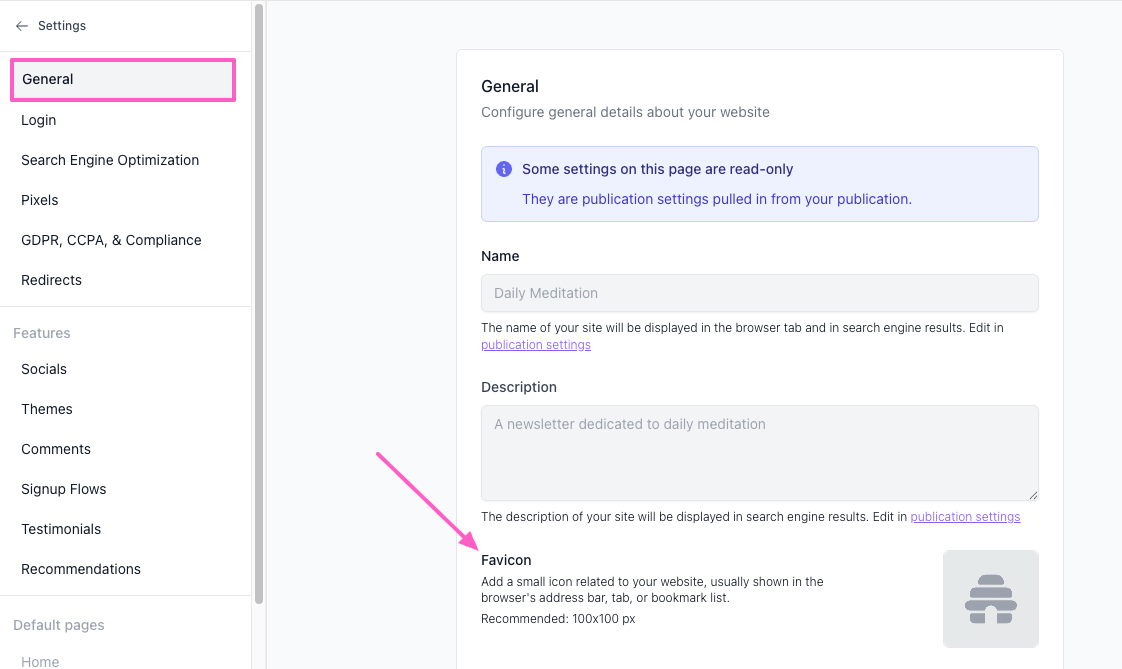
Task: Open Recommendations settings
Action: [x=81, y=569]
